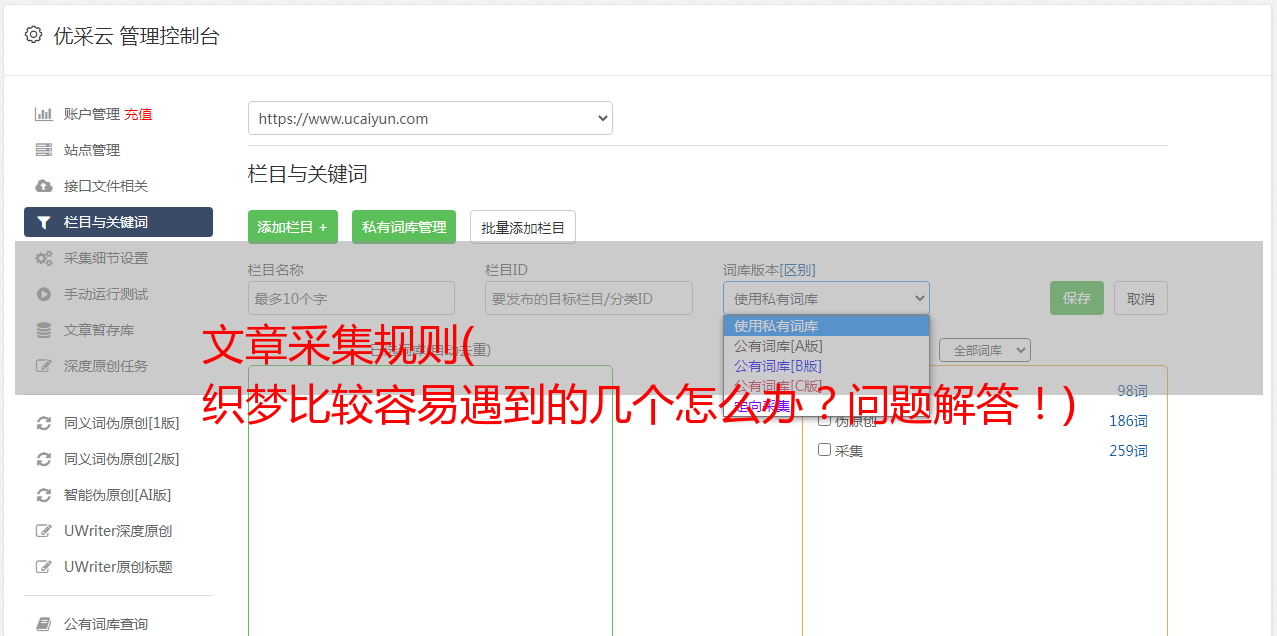Click the 栏目名称 text field
Screen dimensions: 1277x636
coord(351,298)
